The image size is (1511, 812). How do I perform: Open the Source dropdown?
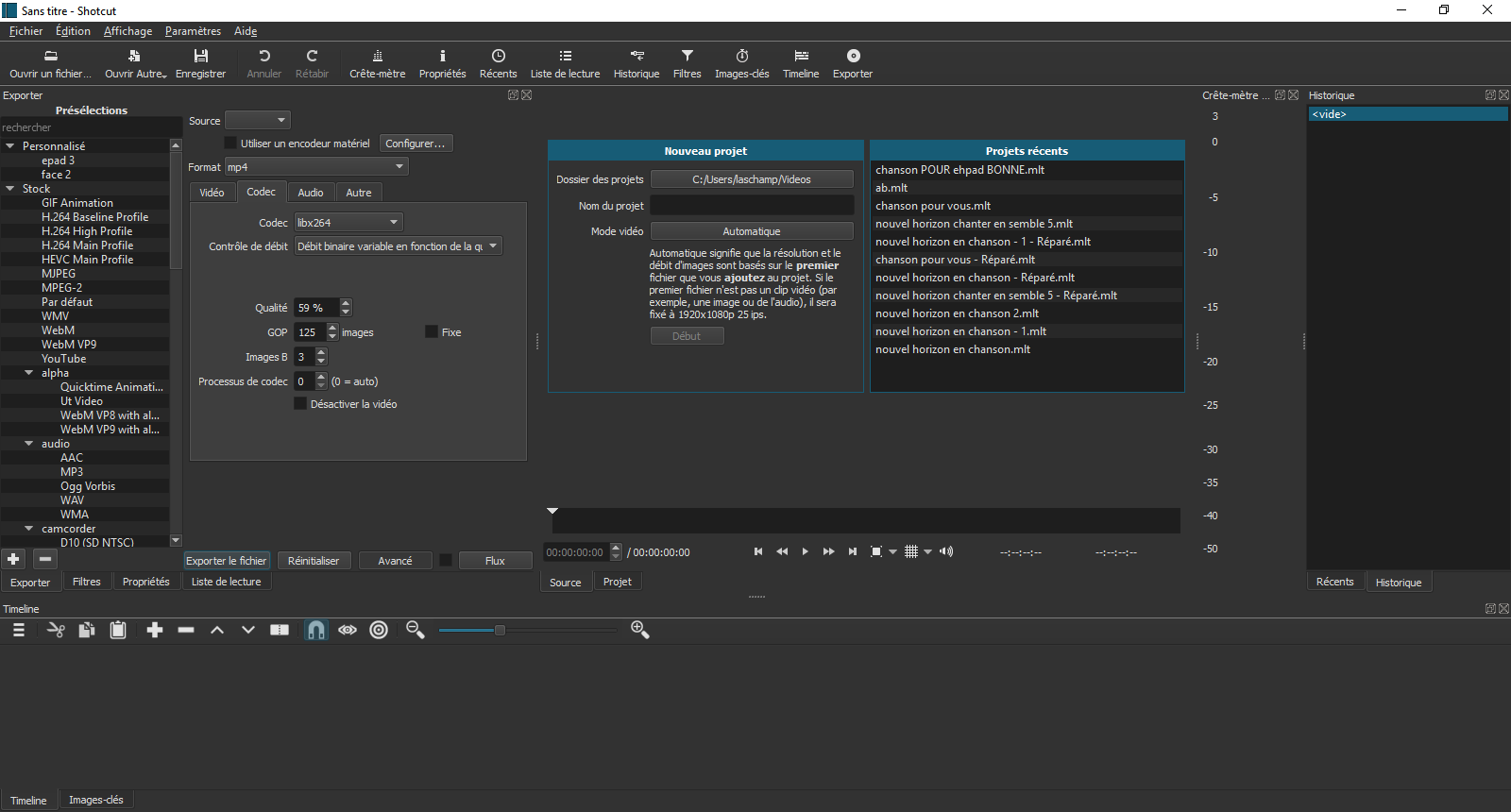tap(258, 120)
